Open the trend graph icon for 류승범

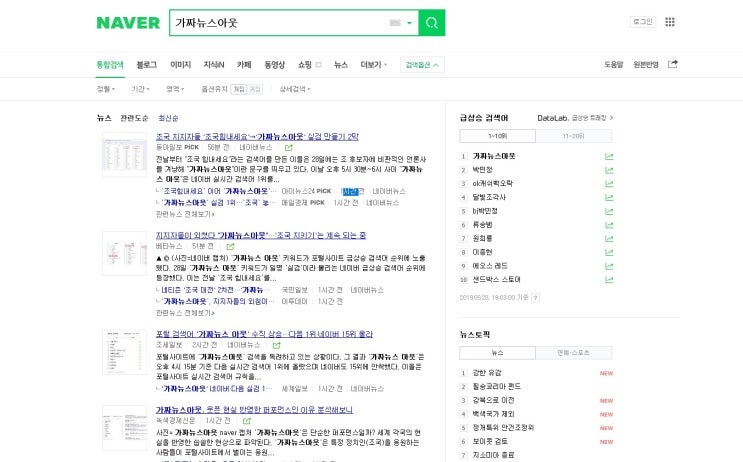tap(609, 225)
